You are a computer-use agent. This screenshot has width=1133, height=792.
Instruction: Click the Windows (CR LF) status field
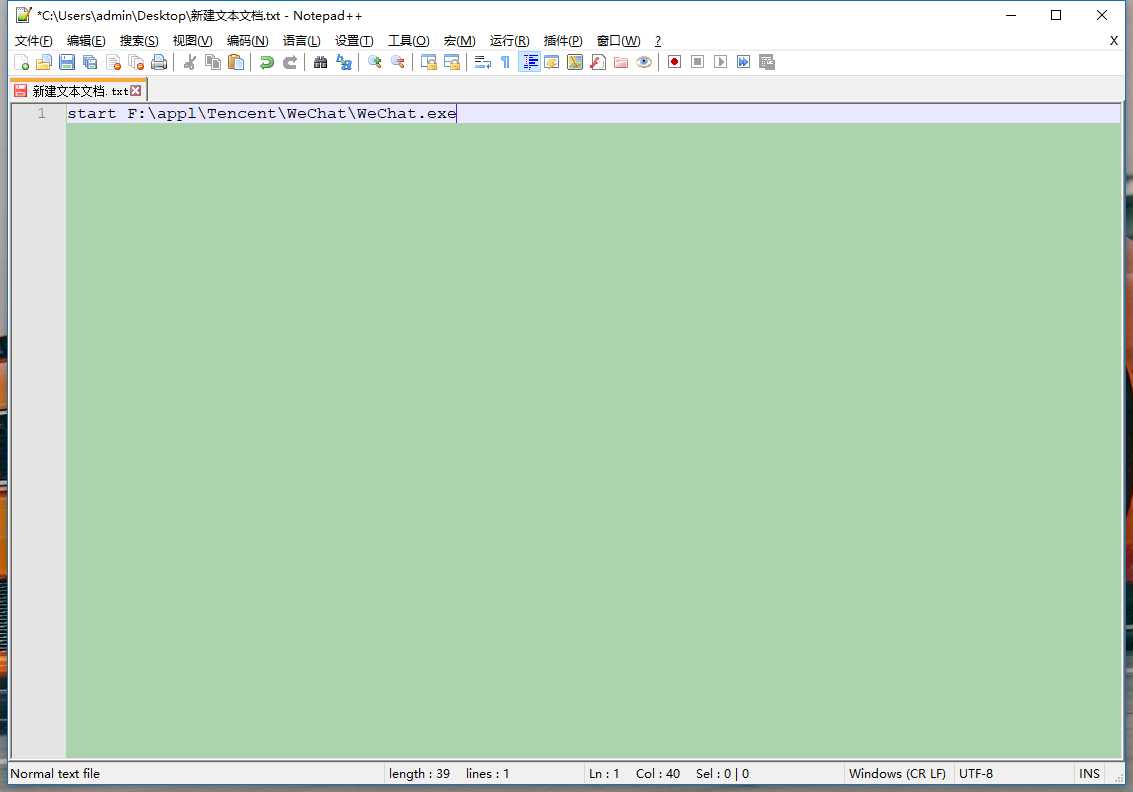897,773
